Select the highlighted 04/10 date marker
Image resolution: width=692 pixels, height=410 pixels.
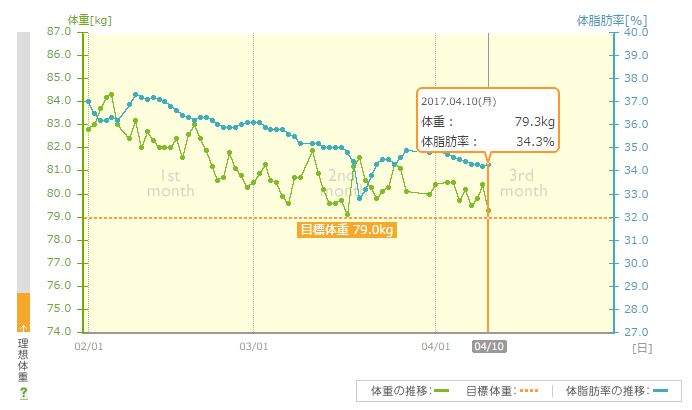[488, 346]
